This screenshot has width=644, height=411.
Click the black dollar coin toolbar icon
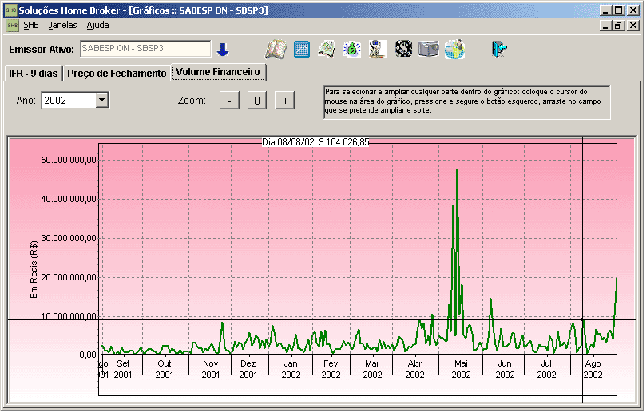click(403, 49)
